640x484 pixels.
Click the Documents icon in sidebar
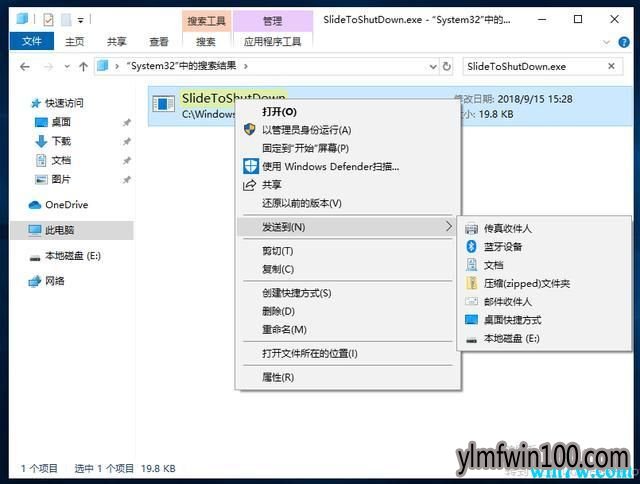pyautogui.click(x=41, y=160)
